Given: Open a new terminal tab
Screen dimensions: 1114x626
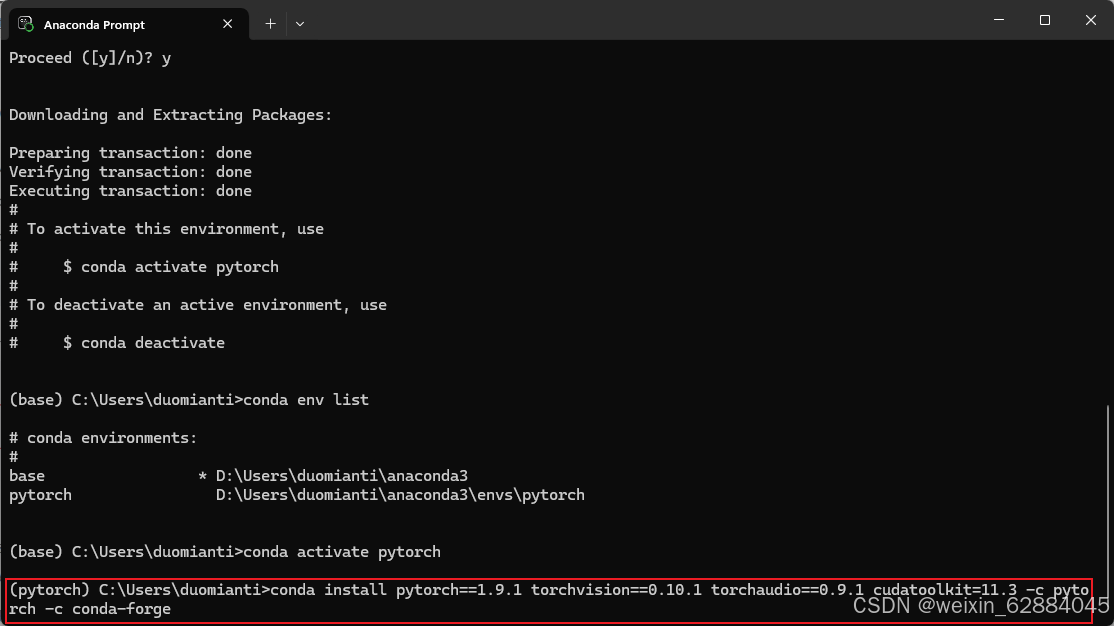Looking at the screenshot, I should [270, 24].
